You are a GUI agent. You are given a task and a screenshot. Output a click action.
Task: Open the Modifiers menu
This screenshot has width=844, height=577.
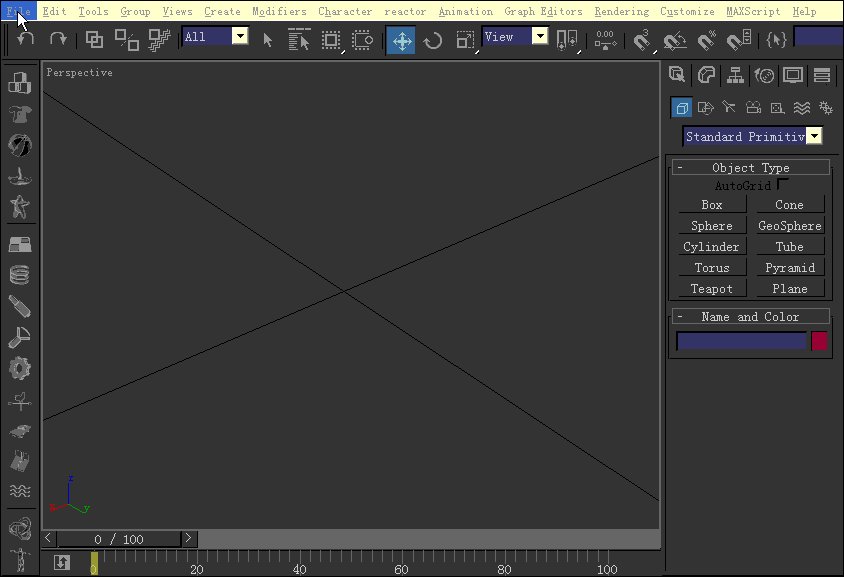tap(279, 11)
